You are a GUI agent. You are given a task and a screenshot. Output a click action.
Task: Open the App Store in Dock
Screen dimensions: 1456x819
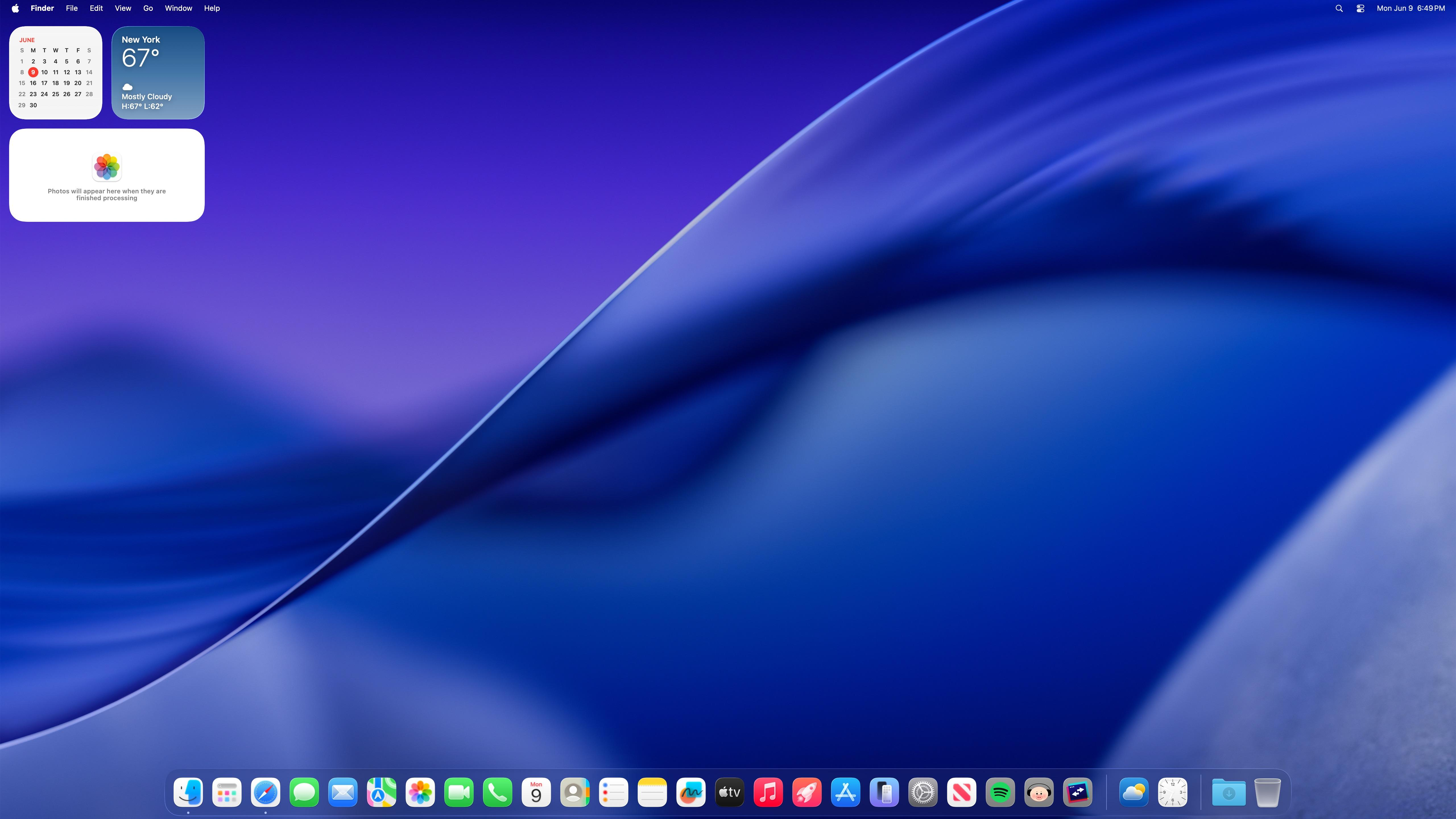click(845, 793)
